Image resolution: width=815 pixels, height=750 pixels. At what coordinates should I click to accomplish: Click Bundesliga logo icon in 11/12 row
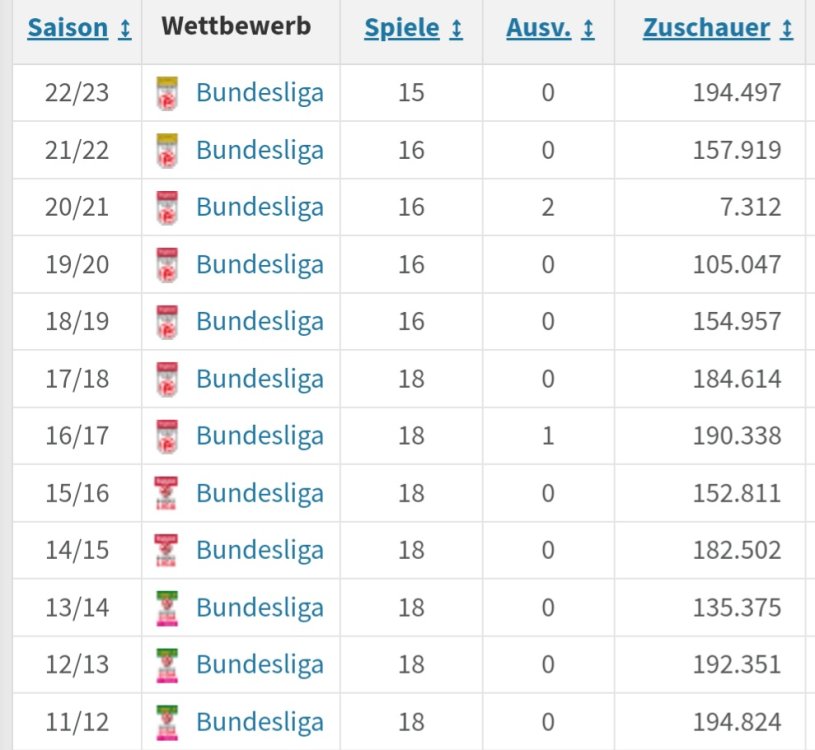pyautogui.click(x=167, y=722)
